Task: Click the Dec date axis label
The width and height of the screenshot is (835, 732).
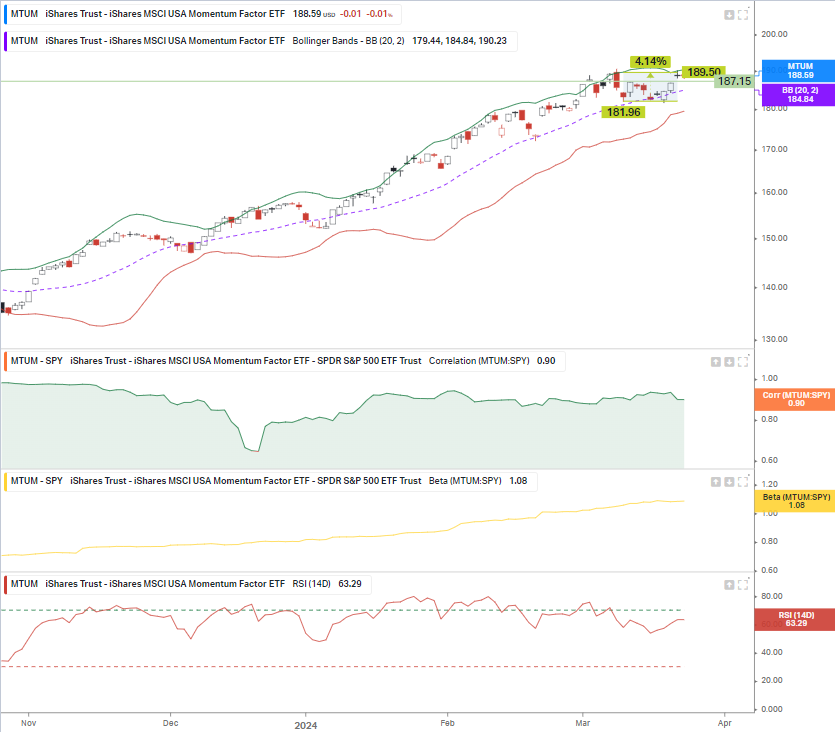Action: click(x=170, y=723)
